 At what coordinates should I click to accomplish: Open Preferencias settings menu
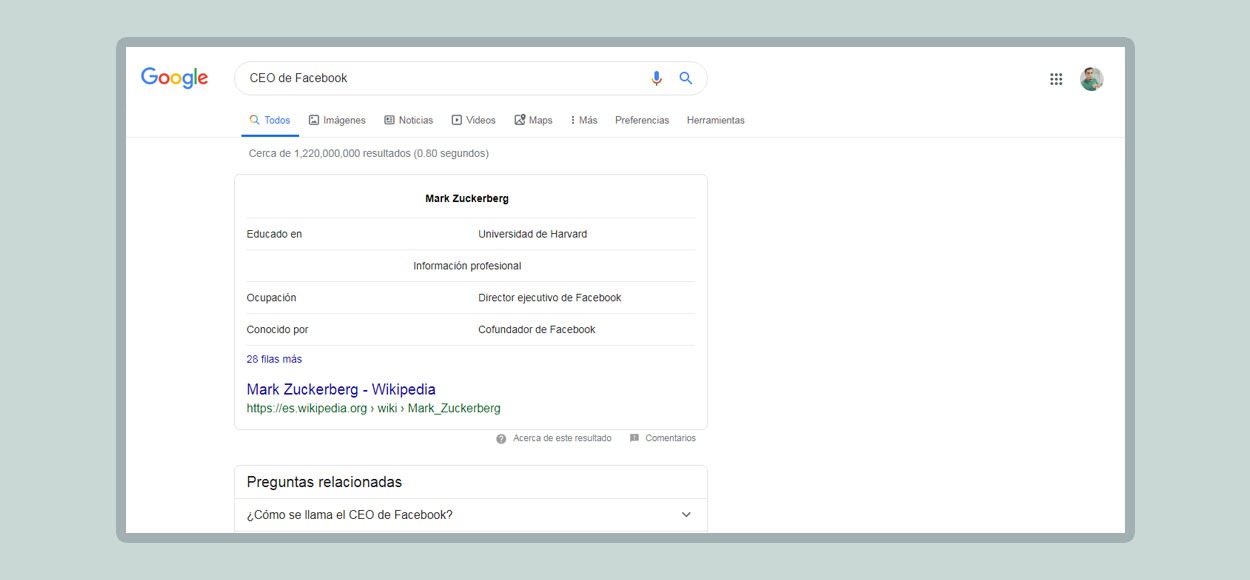pyautogui.click(x=642, y=120)
